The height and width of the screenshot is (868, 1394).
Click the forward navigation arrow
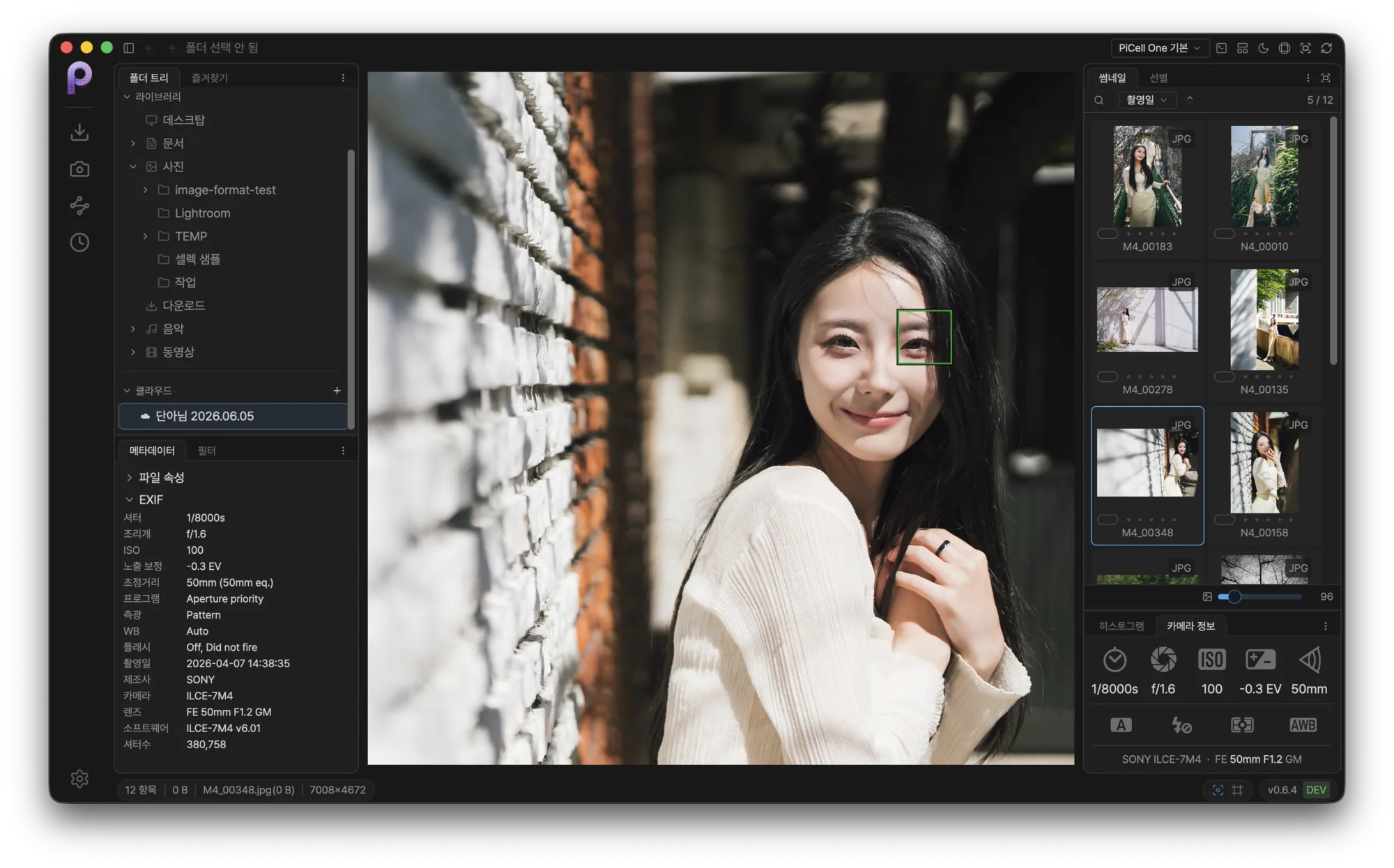[170, 47]
